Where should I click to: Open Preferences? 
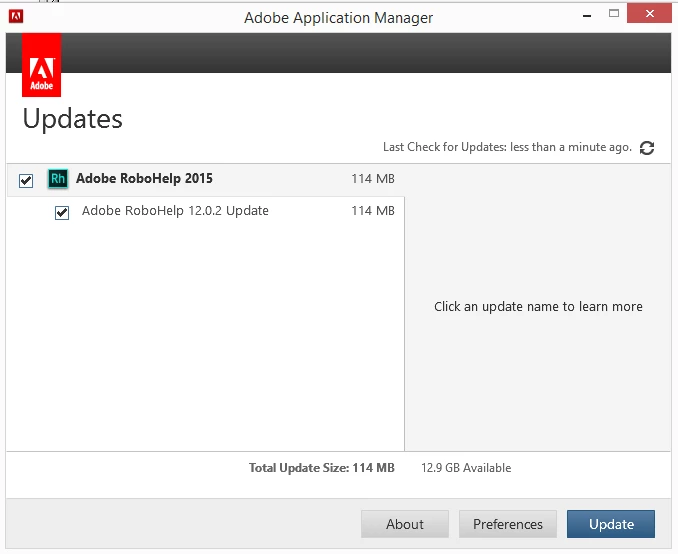point(508,524)
